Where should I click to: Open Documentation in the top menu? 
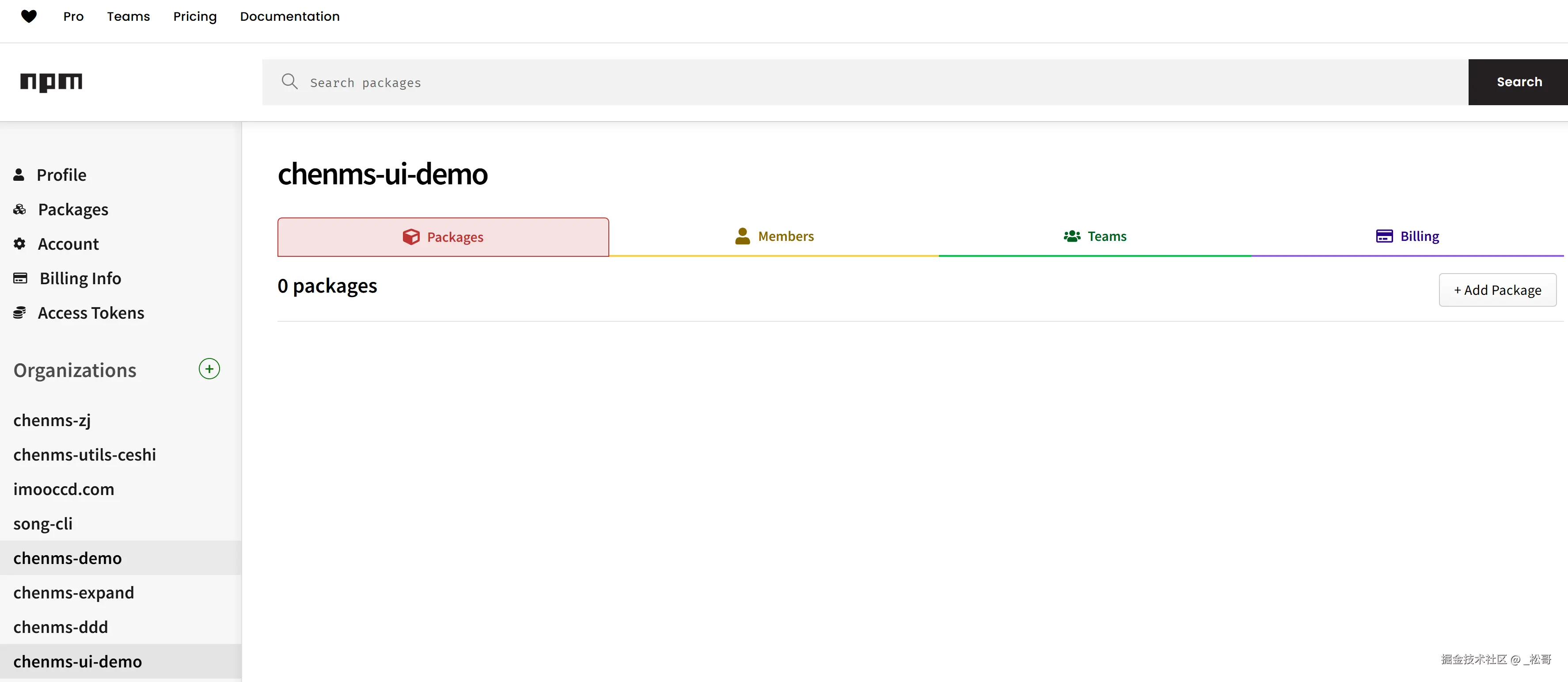point(290,16)
